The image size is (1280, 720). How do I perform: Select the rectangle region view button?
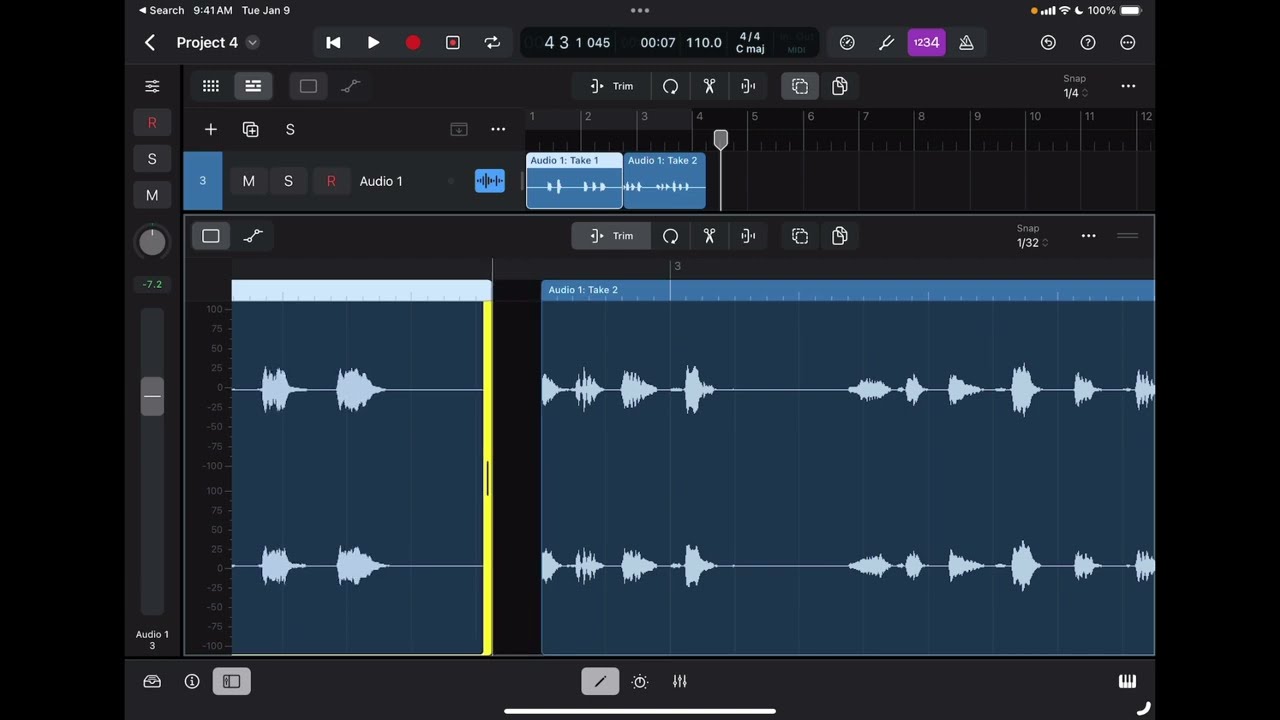[308, 86]
